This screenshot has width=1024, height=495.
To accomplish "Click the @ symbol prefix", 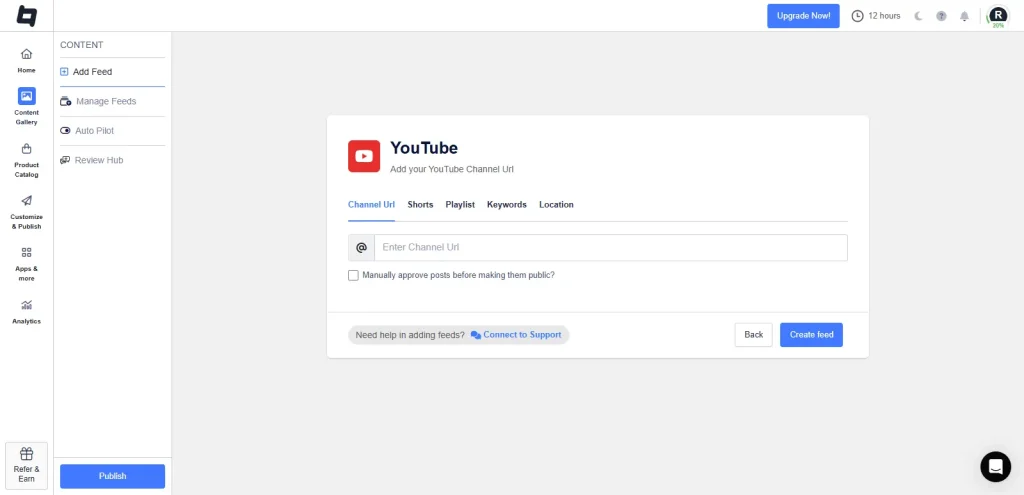I will (361, 248).
